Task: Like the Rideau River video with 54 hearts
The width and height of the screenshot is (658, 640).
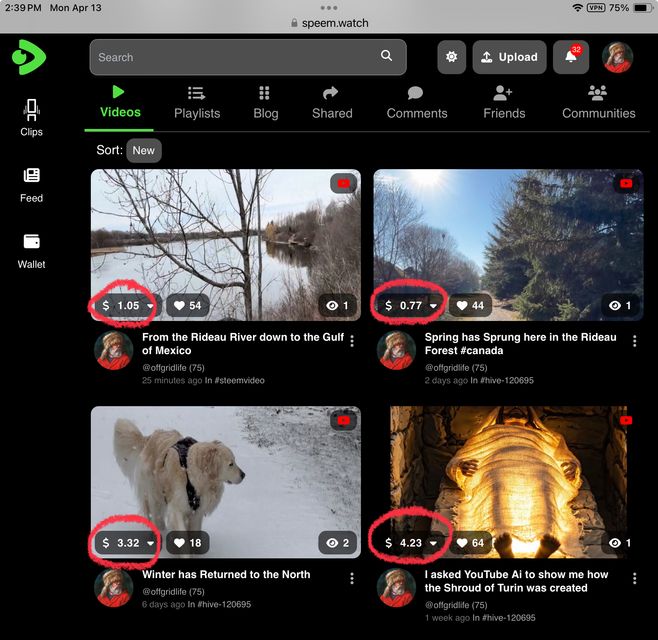Action: [187, 305]
